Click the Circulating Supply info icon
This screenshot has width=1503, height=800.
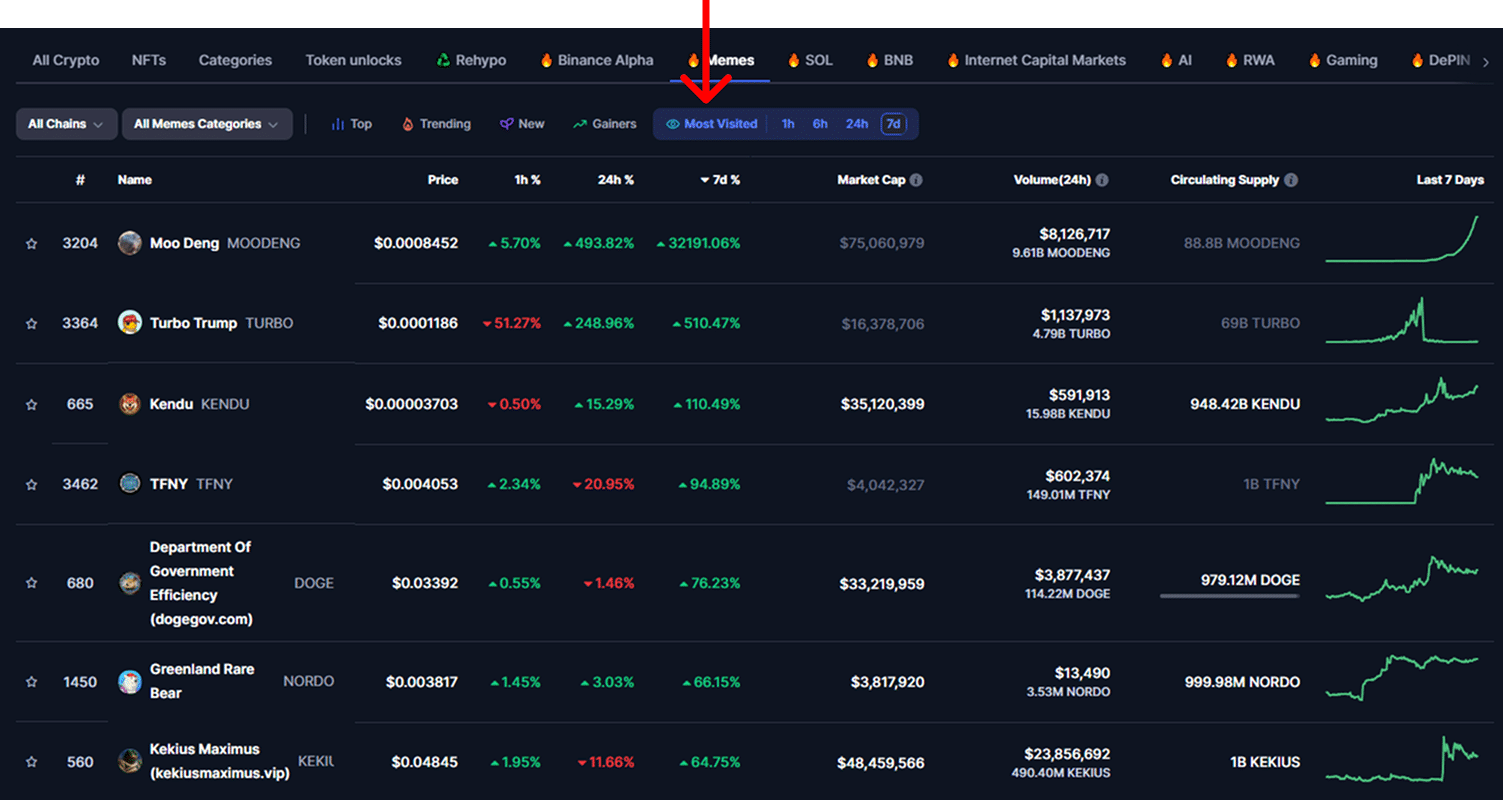tap(1291, 180)
